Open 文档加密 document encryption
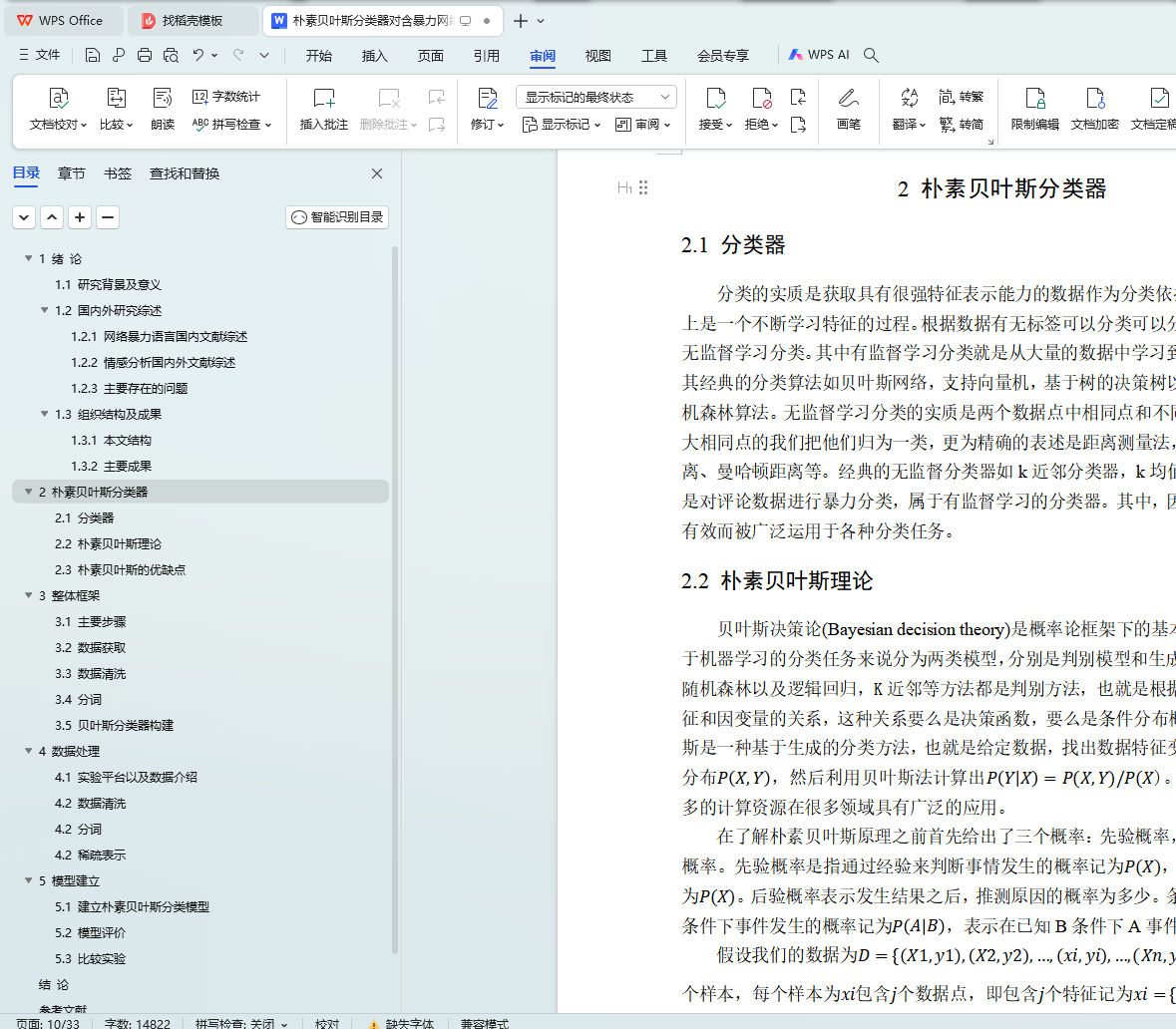Viewport: 1176px width, 1029px height. (1095, 109)
